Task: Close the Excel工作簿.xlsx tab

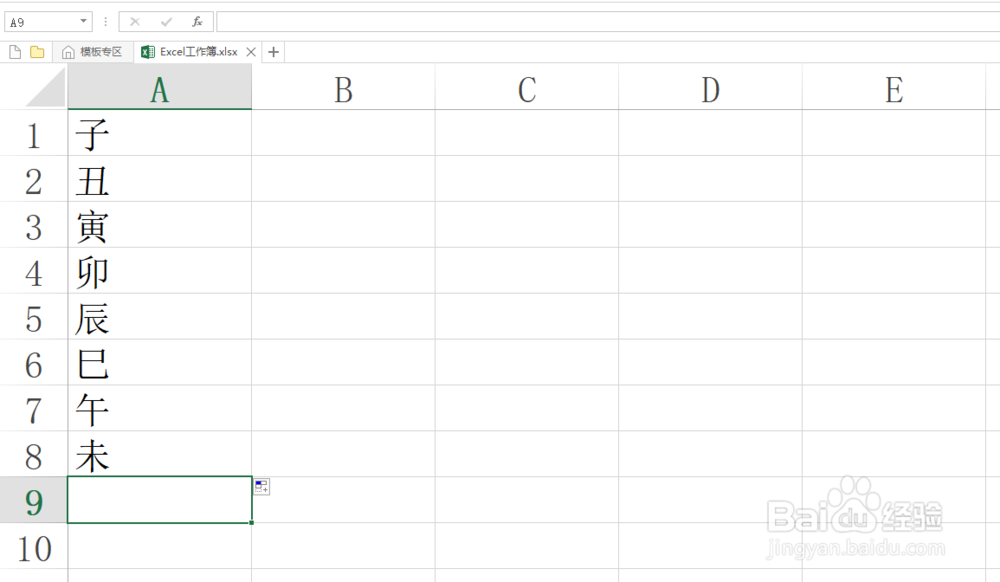Action: [x=251, y=52]
